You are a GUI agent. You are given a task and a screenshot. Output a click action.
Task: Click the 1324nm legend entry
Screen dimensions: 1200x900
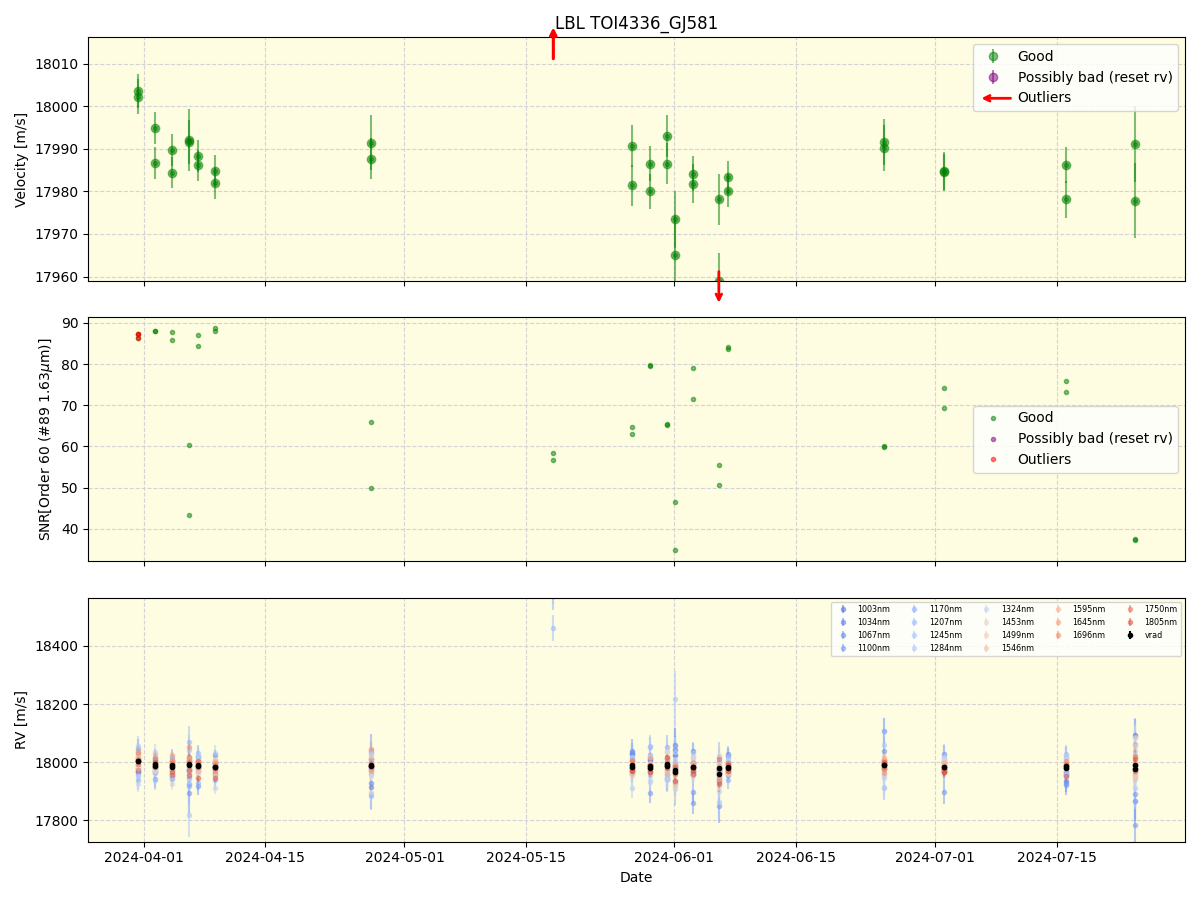click(x=1009, y=609)
